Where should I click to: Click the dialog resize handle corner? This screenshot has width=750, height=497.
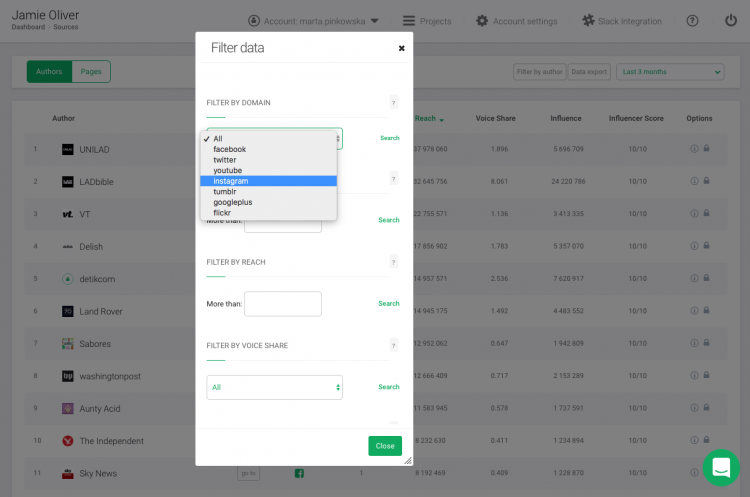(x=408, y=461)
